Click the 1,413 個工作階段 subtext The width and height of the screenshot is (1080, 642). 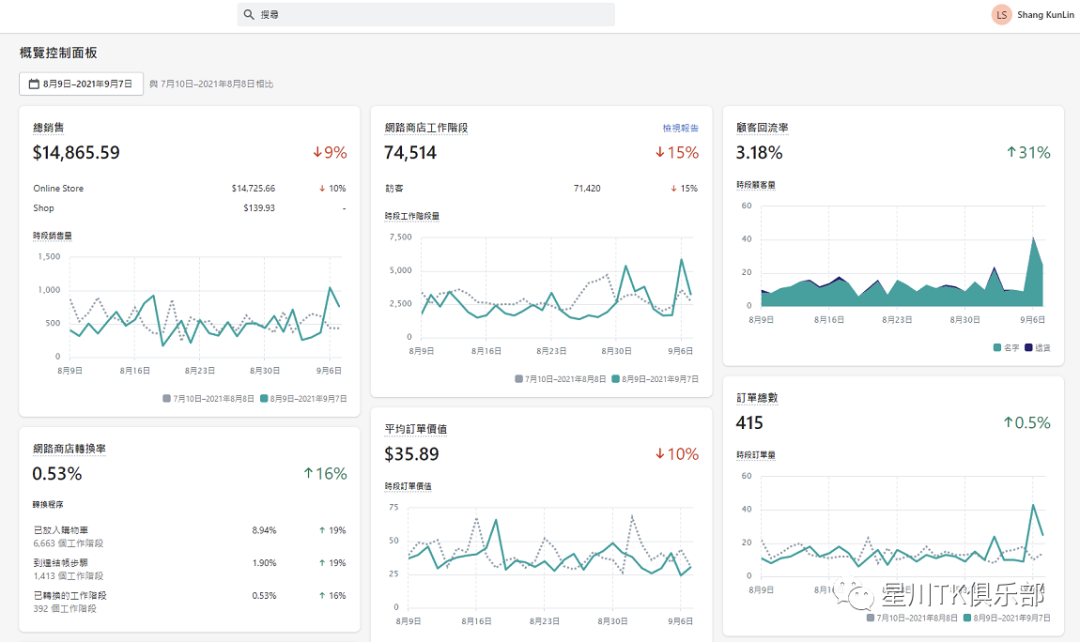tap(68, 575)
